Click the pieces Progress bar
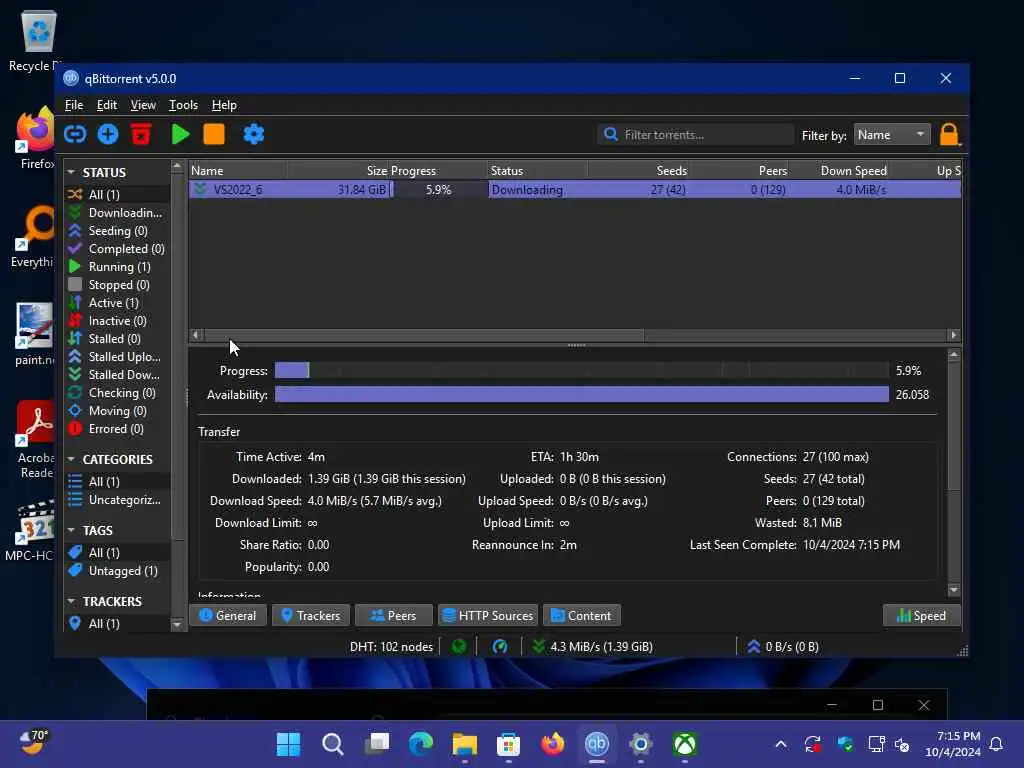 click(581, 371)
